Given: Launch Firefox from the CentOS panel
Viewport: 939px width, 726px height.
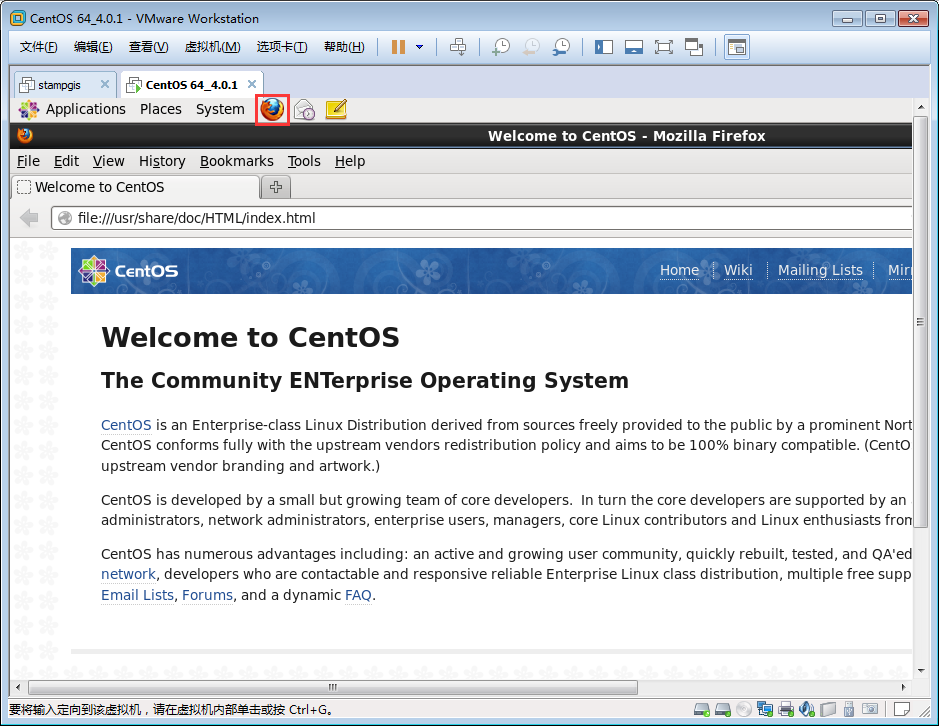Looking at the screenshot, I should pos(272,110).
